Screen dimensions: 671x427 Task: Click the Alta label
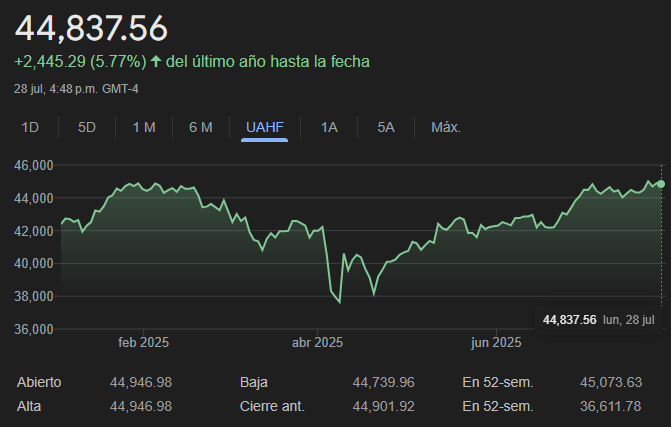coord(29,406)
